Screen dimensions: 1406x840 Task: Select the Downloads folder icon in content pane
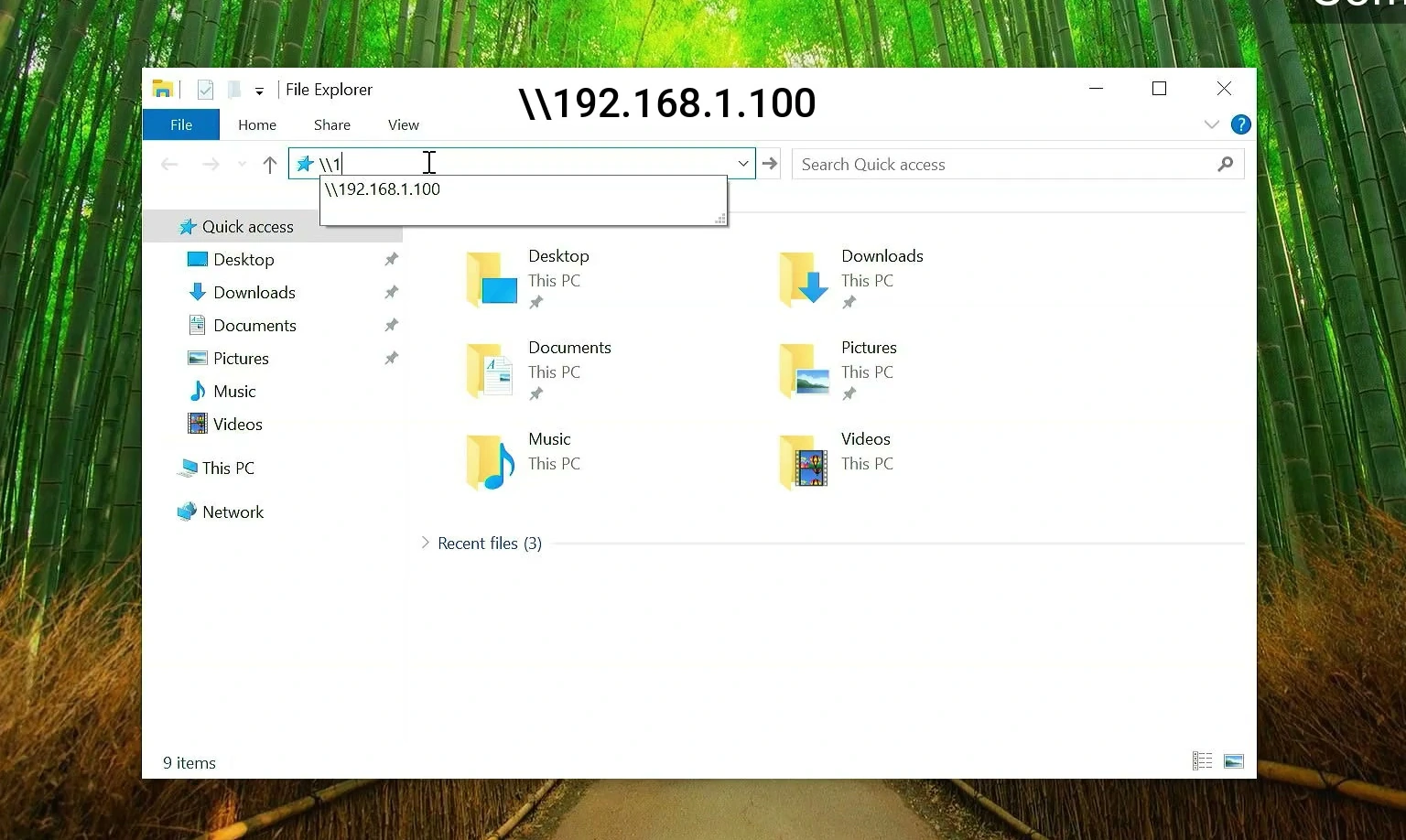coord(805,279)
